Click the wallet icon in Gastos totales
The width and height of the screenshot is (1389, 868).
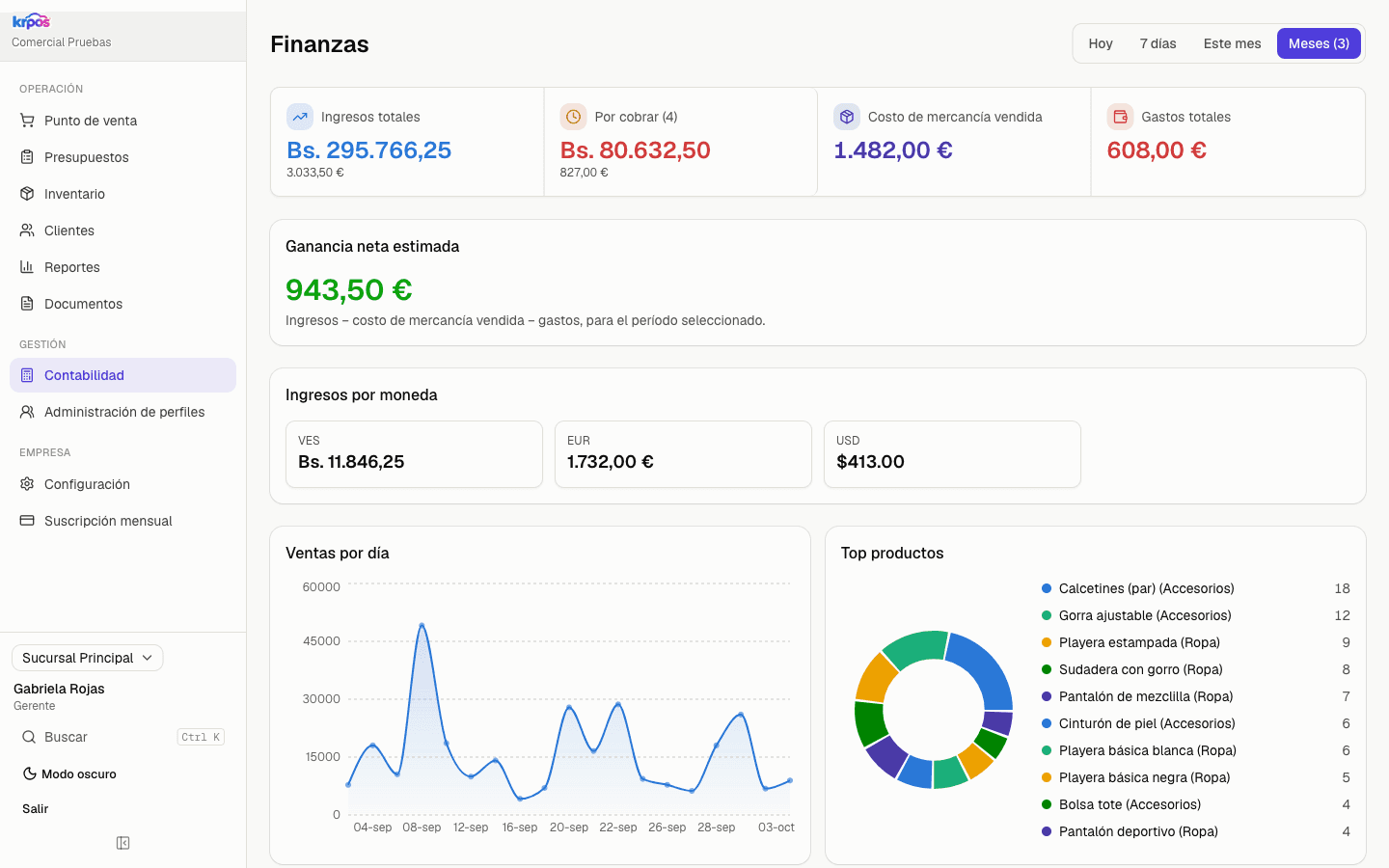click(x=1121, y=117)
